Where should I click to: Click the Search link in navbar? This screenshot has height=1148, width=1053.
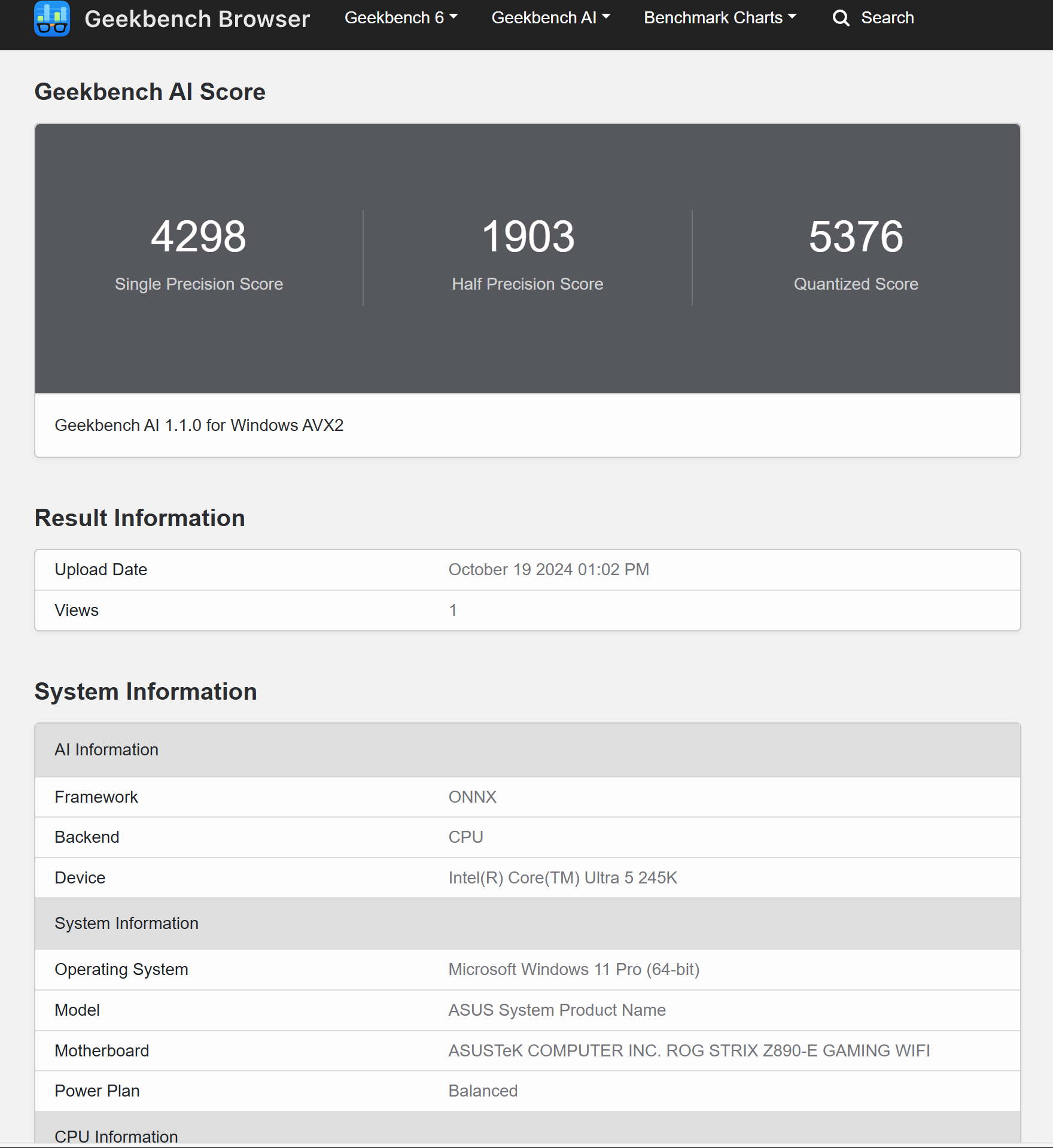pyautogui.click(x=887, y=18)
